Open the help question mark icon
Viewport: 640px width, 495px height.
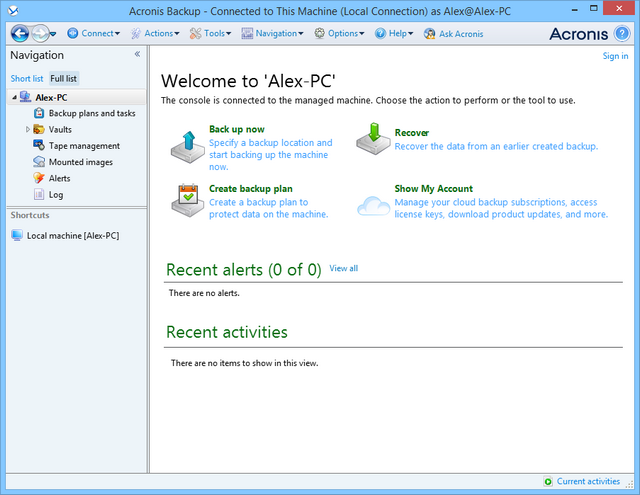click(622, 33)
